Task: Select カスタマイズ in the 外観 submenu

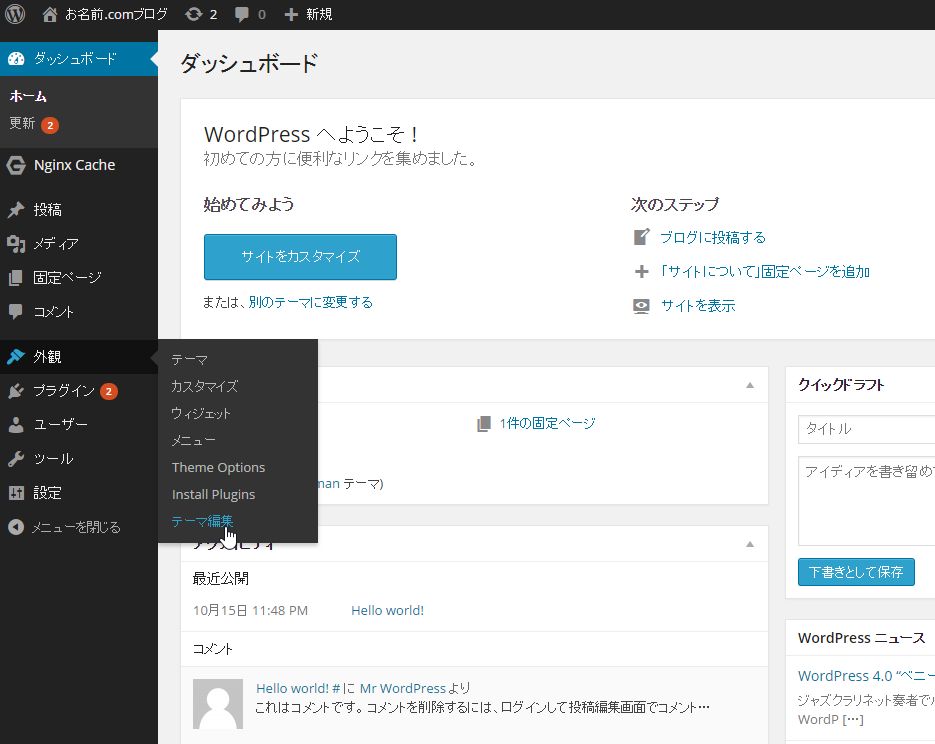Action: coord(205,386)
